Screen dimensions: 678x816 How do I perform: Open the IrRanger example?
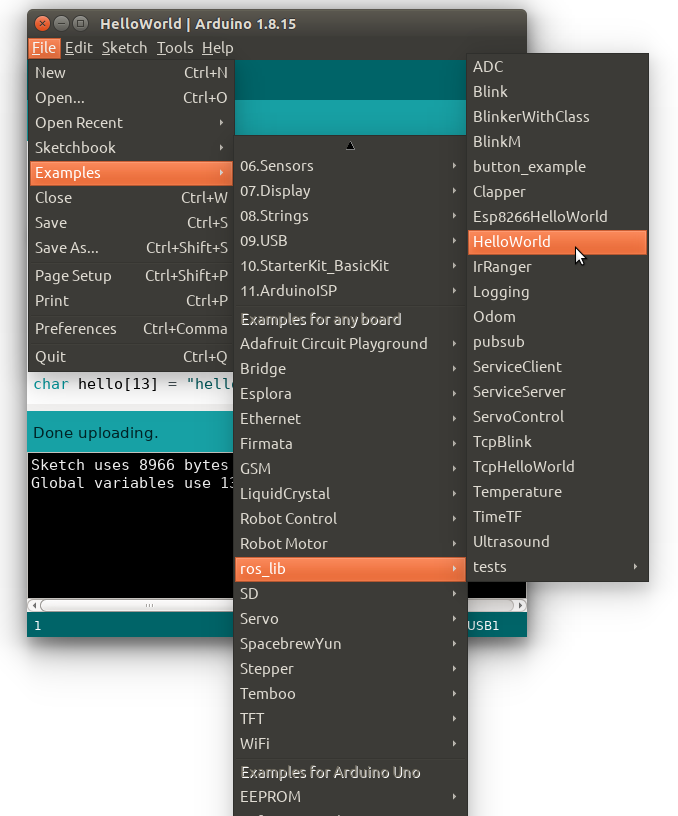click(x=557, y=267)
